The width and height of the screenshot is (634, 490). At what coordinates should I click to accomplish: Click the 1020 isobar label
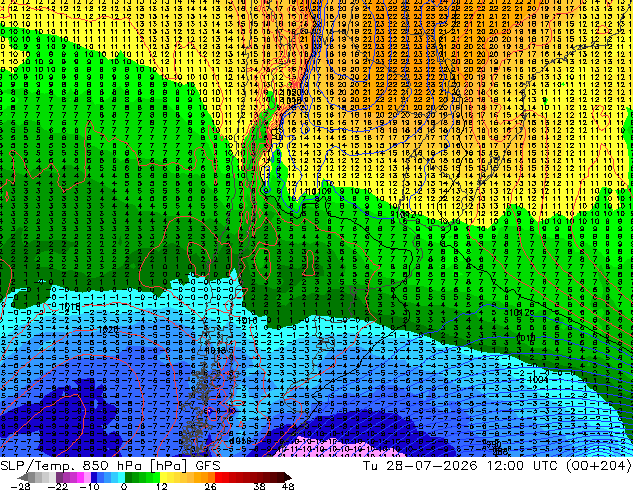tap(108, 330)
